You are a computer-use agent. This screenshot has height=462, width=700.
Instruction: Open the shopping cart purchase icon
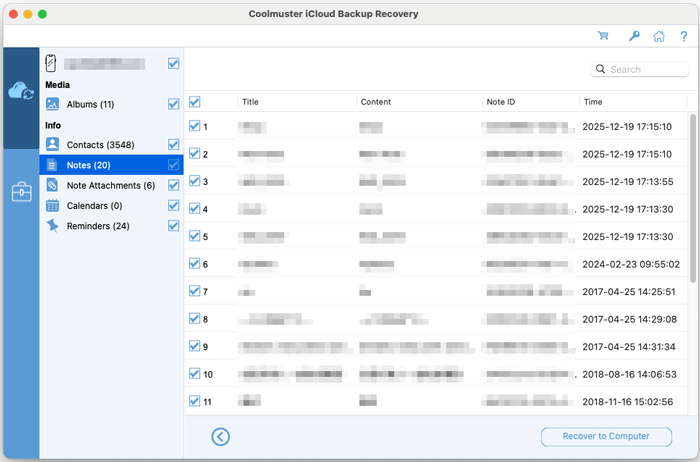click(x=603, y=36)
